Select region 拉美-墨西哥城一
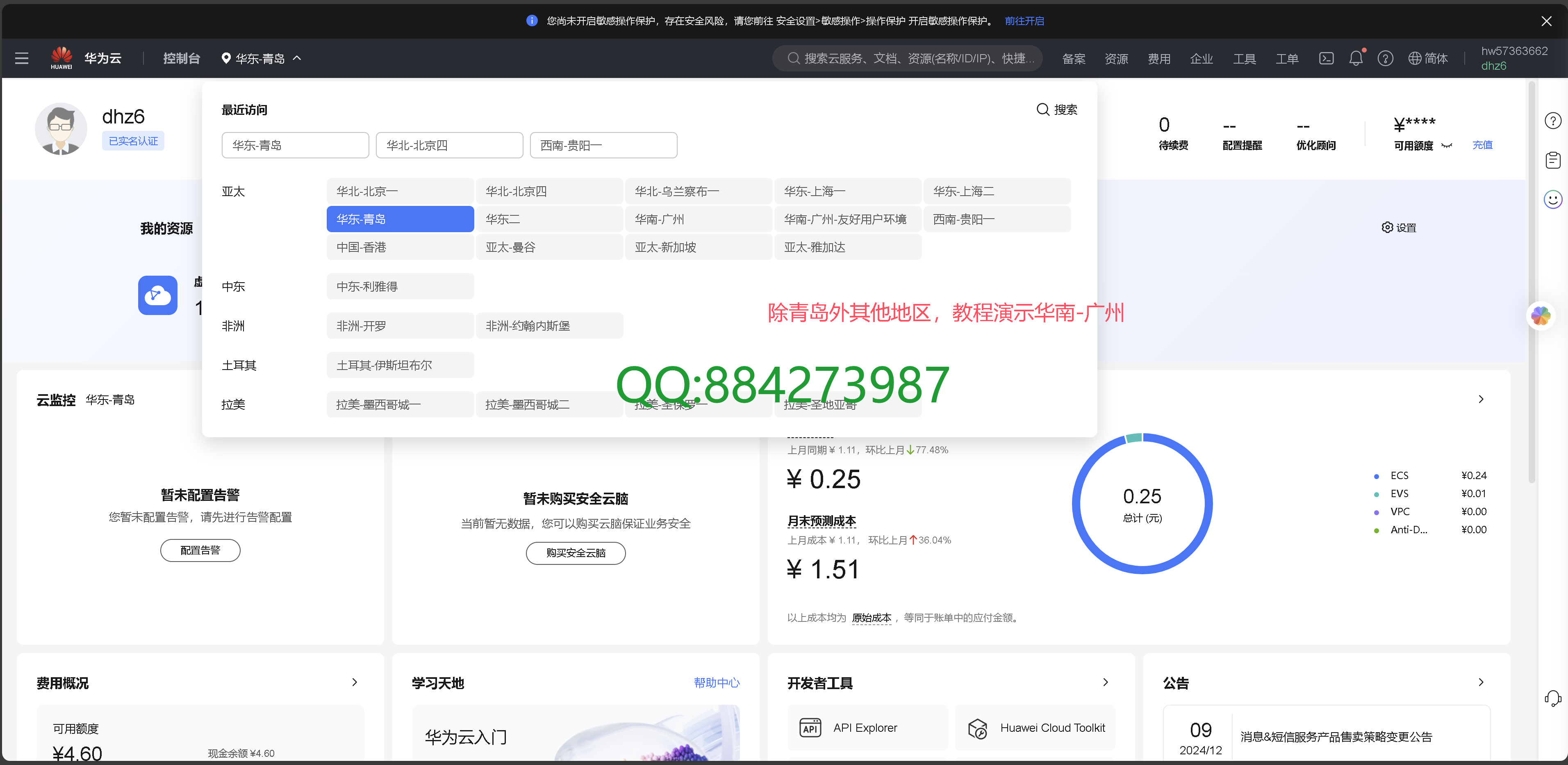Viewport: 1568px width, 765px height. [x=400, y=404]
